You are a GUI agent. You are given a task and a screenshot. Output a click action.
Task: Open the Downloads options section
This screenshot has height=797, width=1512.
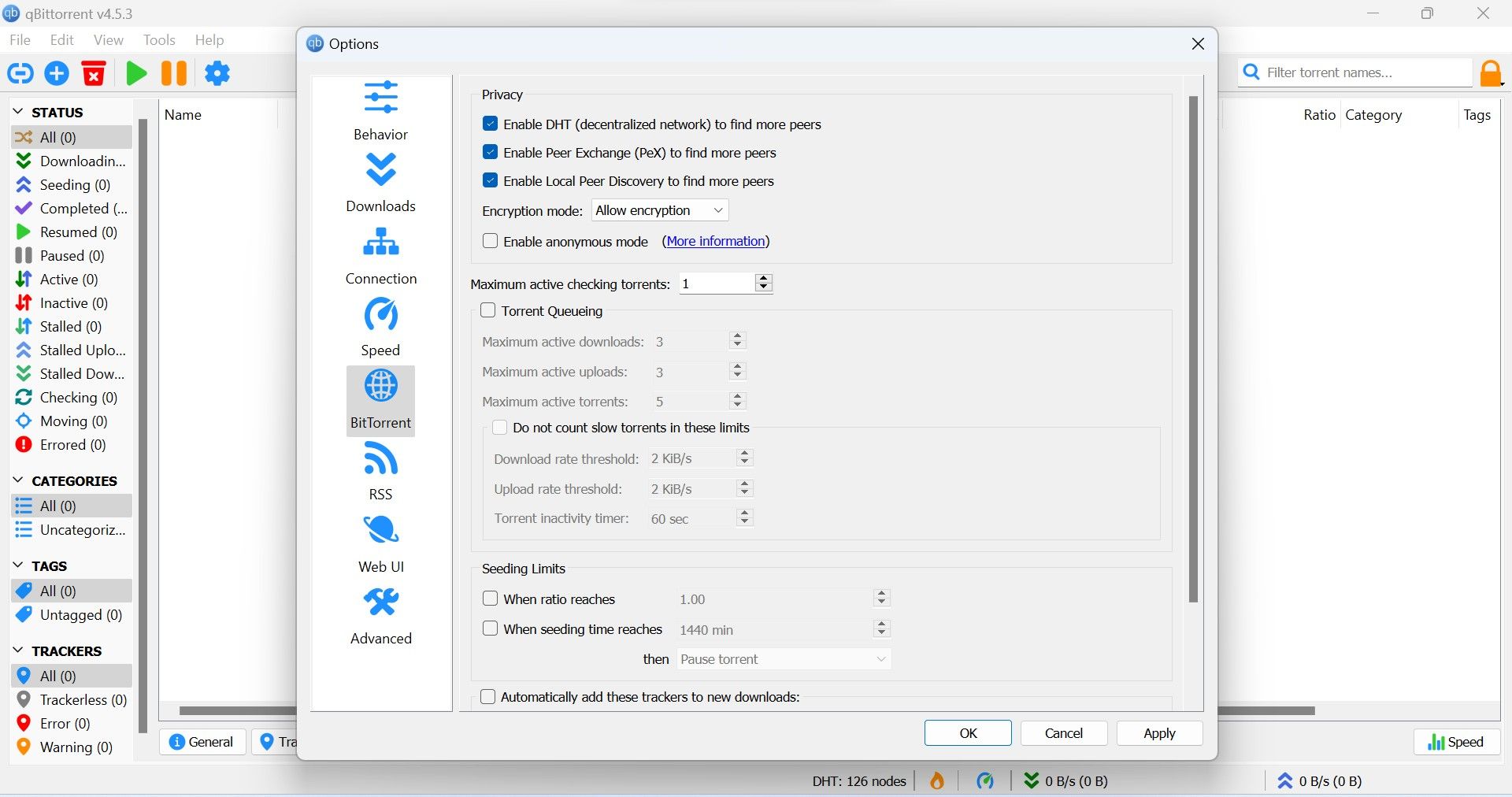point(380,183)
